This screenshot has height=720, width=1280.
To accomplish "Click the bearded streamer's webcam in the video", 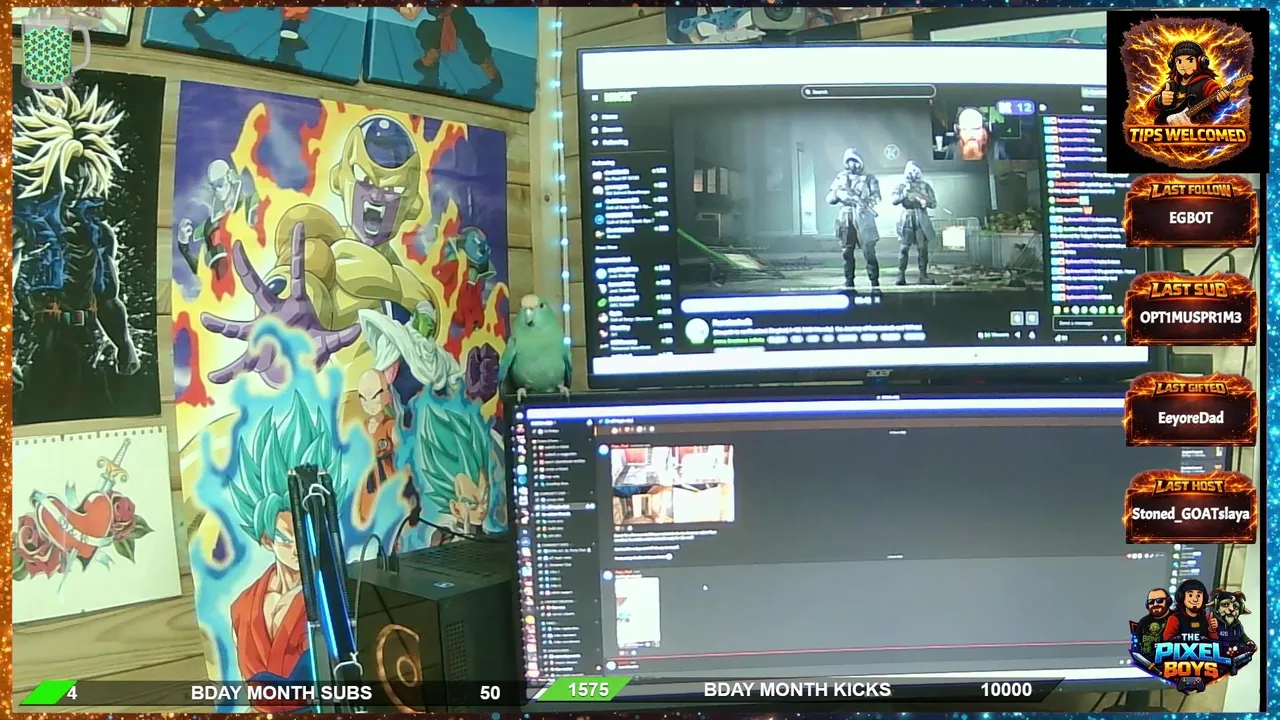I will tap(970, 132).
